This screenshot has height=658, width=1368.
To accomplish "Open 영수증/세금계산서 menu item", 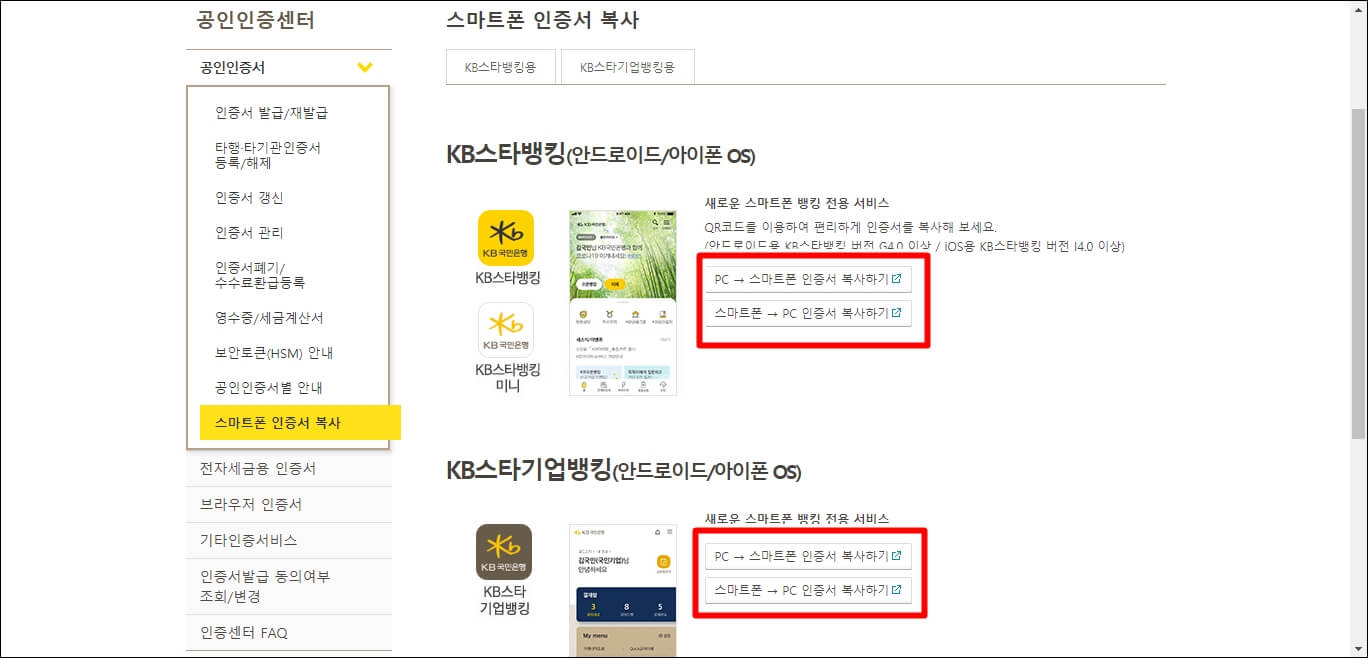I will pos(269,318).
